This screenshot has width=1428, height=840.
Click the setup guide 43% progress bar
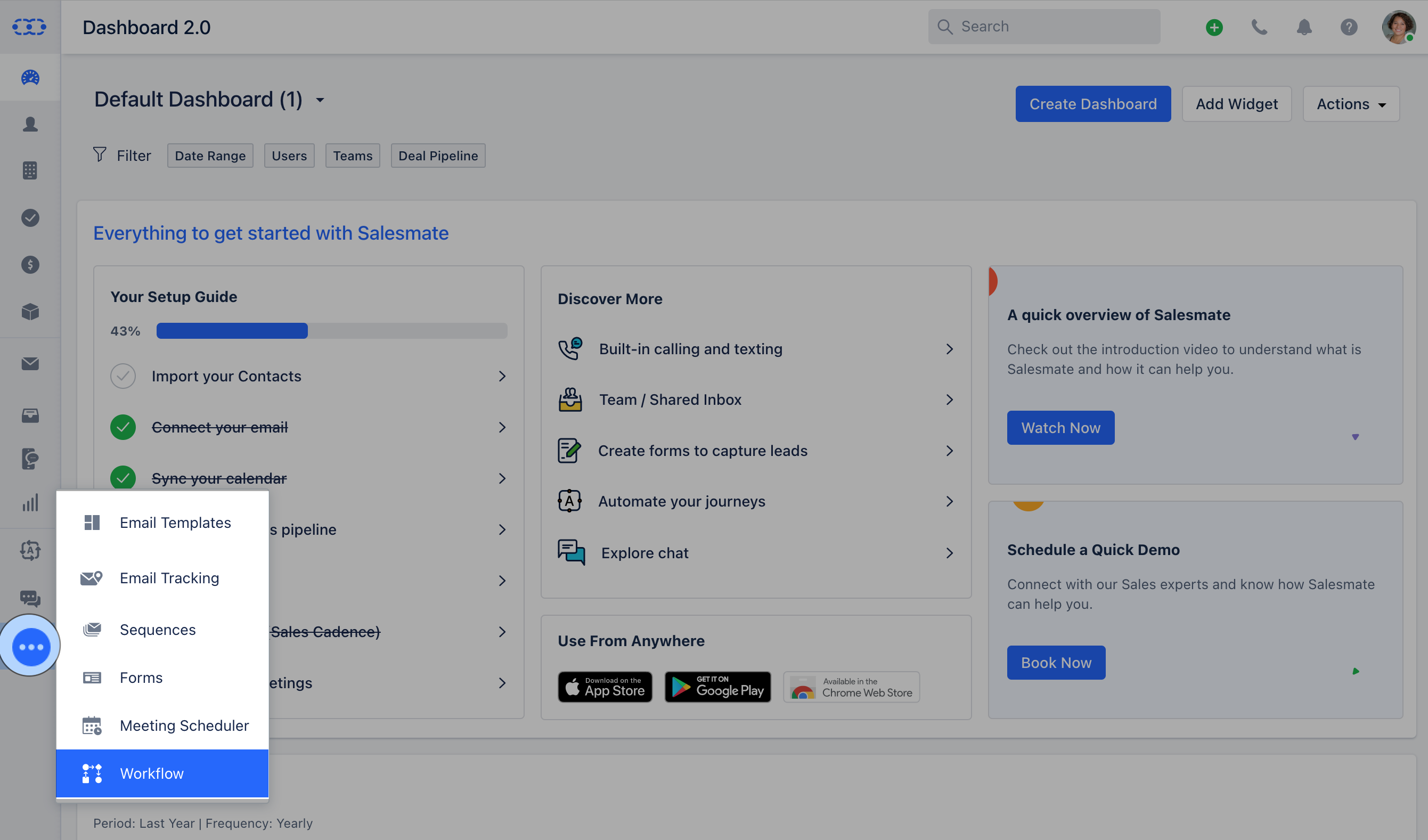[x=331, y=330]
